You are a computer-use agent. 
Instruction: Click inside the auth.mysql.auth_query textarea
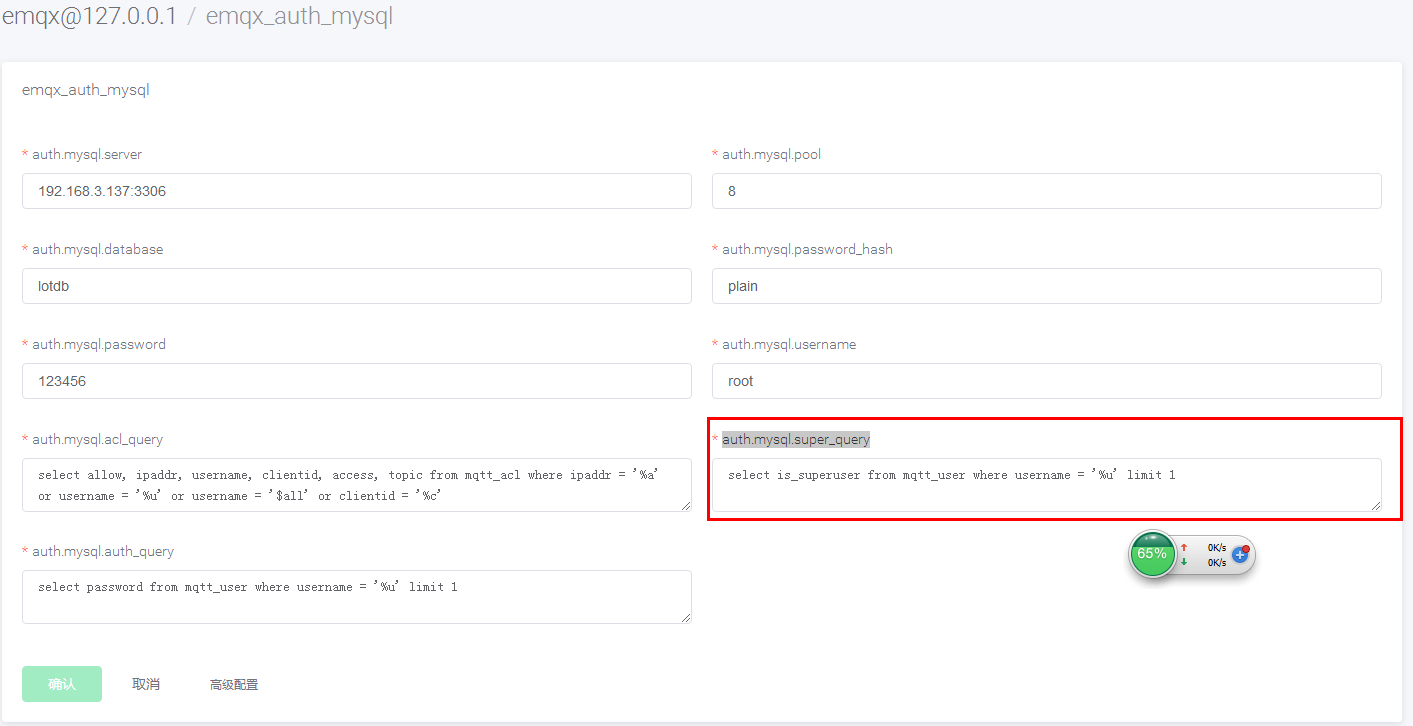point(357,597)
